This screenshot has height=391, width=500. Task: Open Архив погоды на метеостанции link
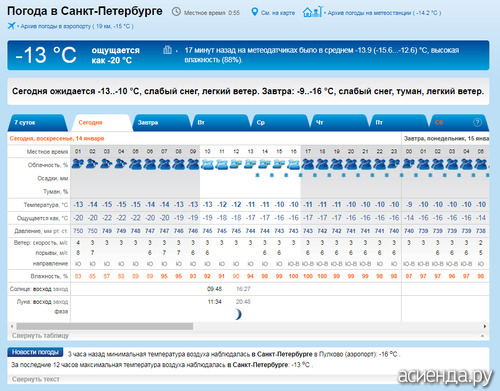click(384, 13)
